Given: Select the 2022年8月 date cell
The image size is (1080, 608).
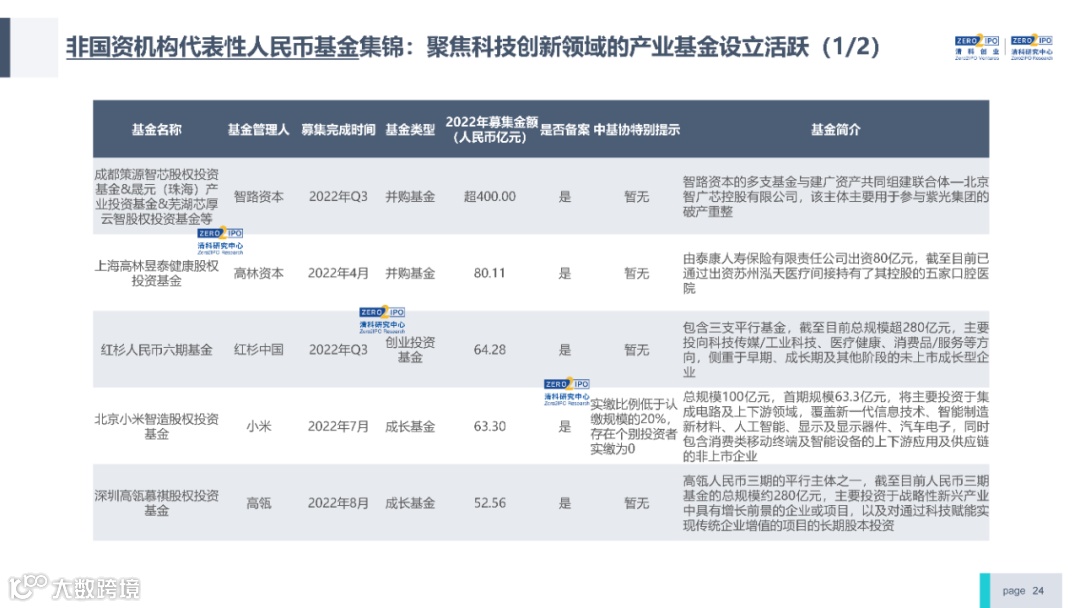Looking at the screenshot, I should pyautogui.click(x=338, y=503).
